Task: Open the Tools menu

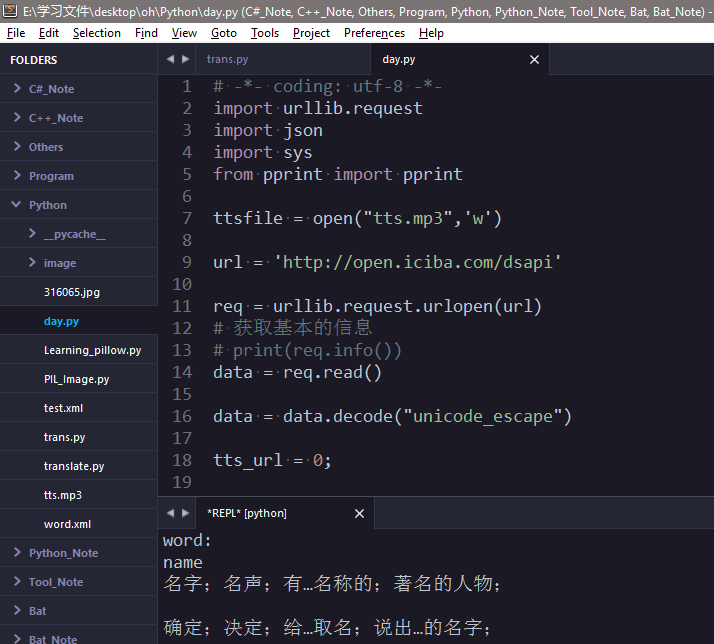Action: 265,33
